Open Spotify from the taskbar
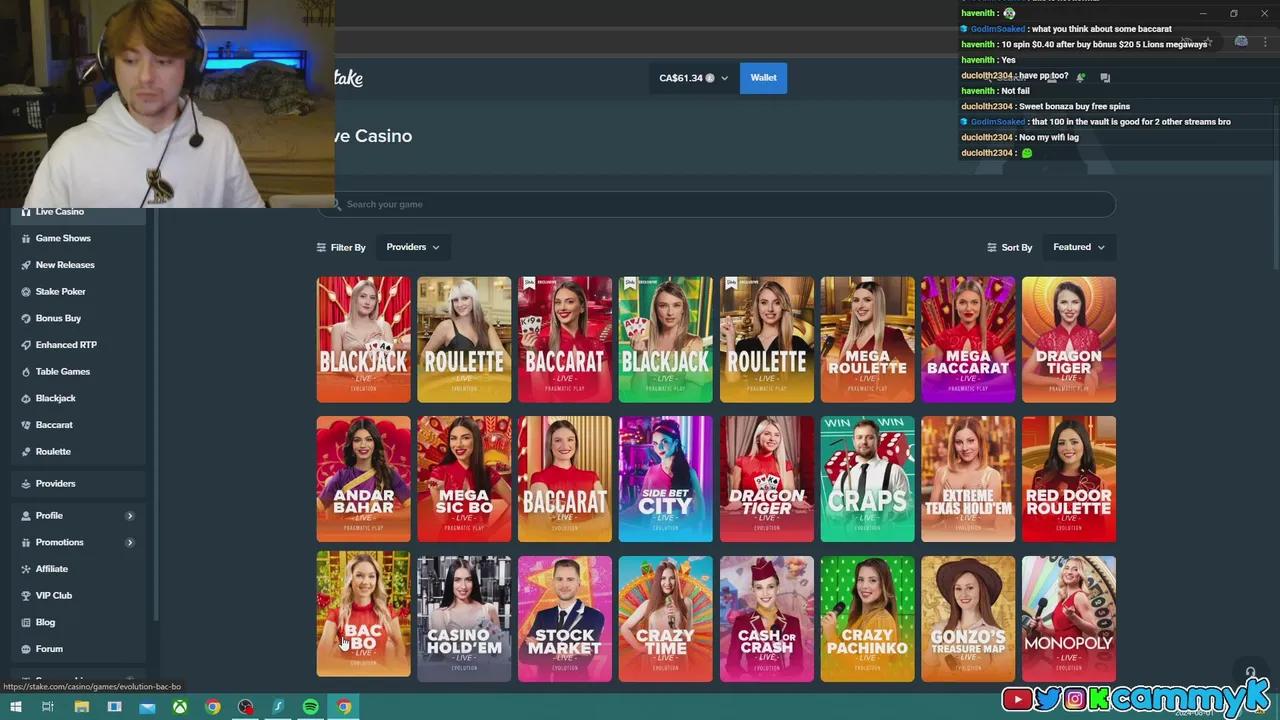Image resolution: width=1280 pixels, height=720 pixels. coord(311,707)
